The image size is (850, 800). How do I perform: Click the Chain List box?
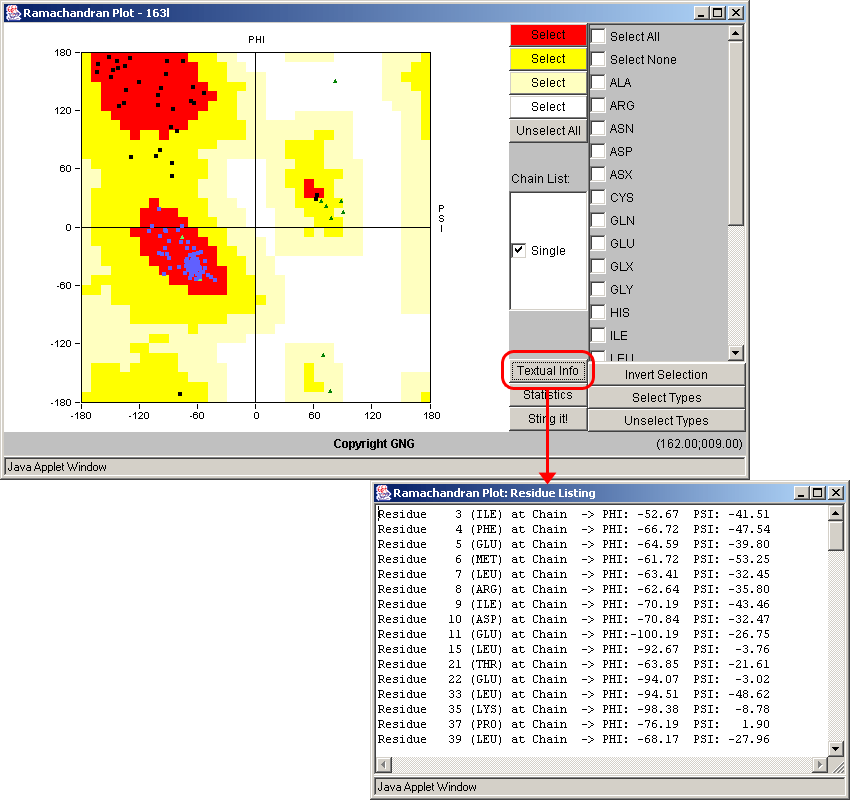pos(548,251)
